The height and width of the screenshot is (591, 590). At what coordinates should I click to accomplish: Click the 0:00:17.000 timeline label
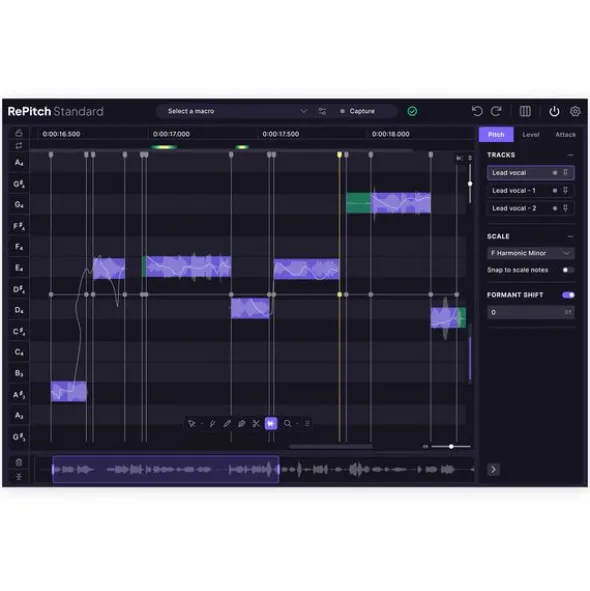click(171, 134)
